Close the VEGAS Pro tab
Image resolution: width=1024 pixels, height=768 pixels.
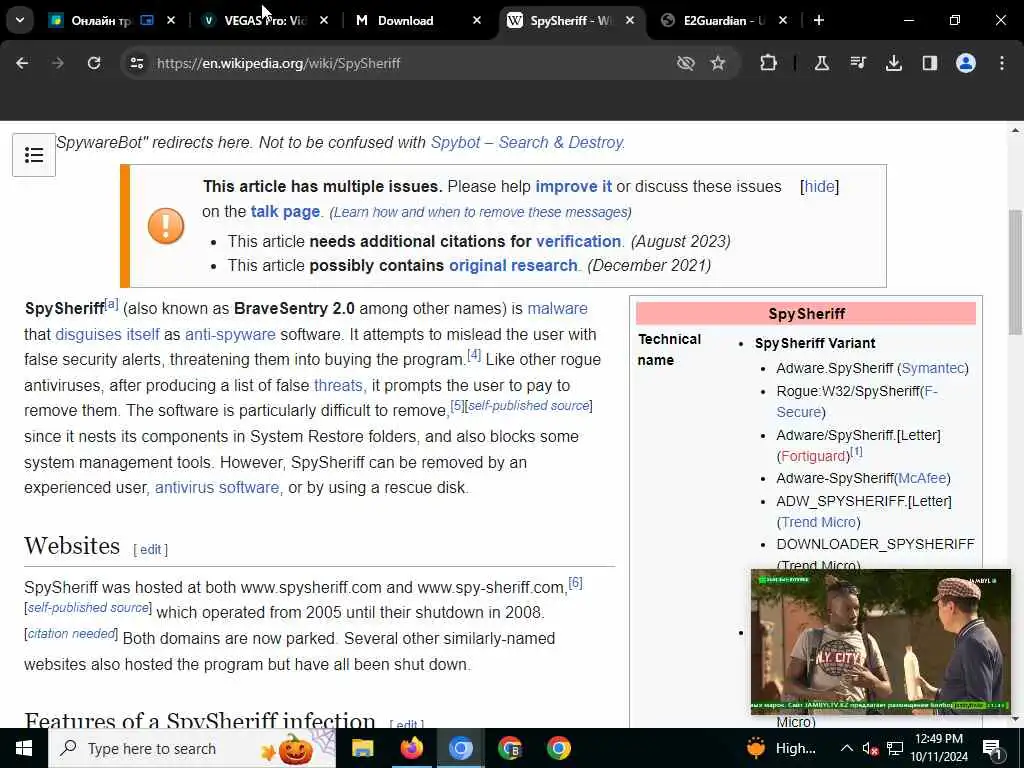click(324, 21)
